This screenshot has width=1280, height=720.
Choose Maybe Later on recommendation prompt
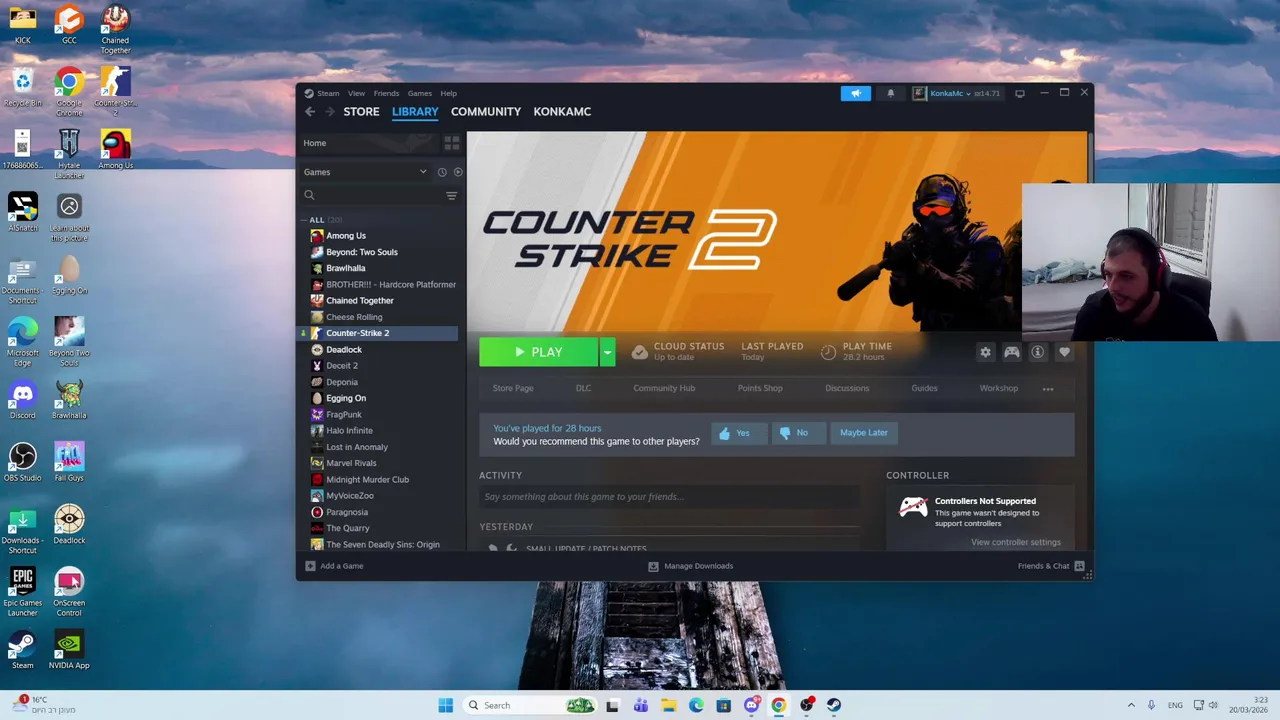point(863,433)
